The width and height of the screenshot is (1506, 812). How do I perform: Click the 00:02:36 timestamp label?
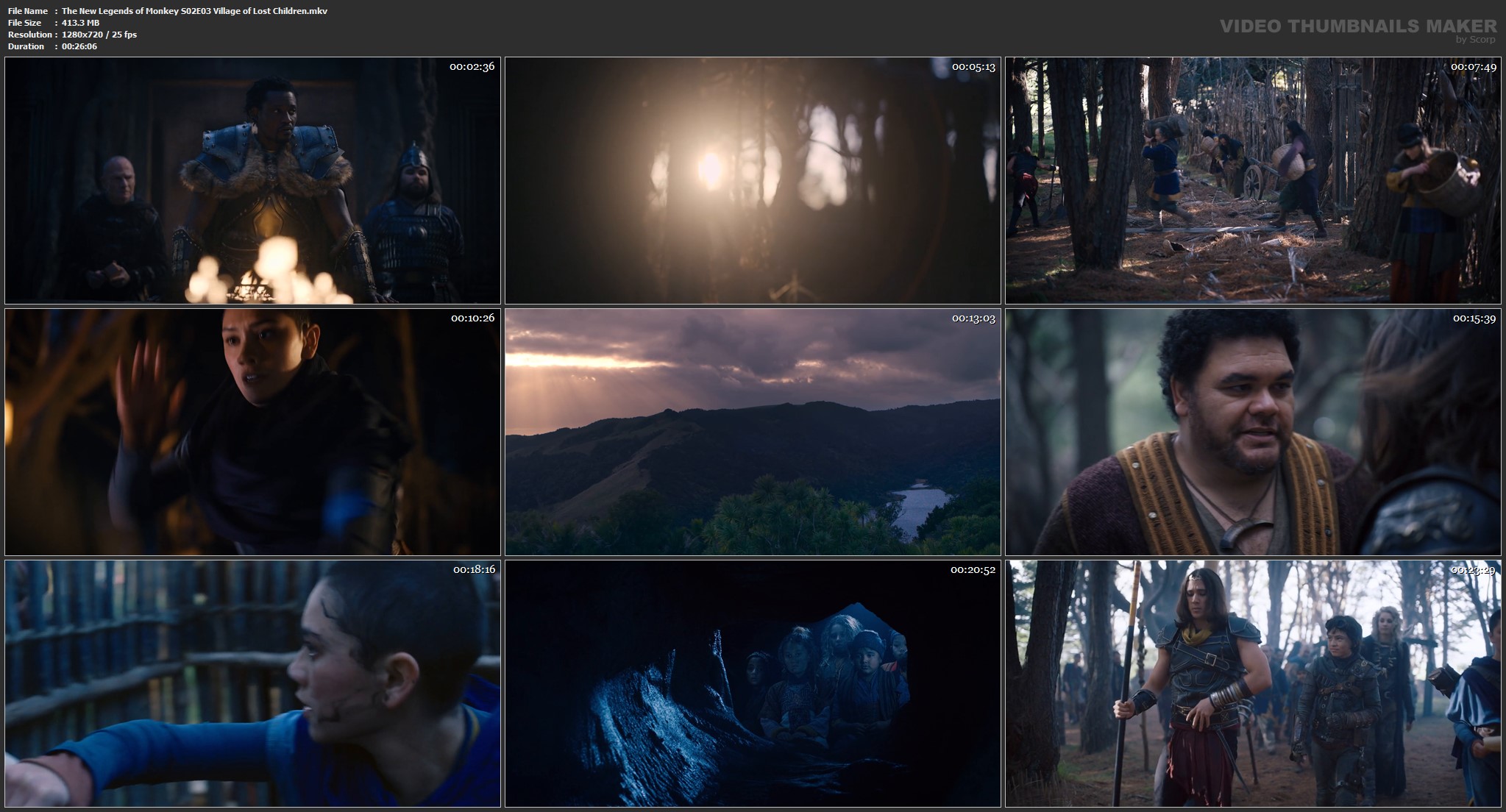472,67
